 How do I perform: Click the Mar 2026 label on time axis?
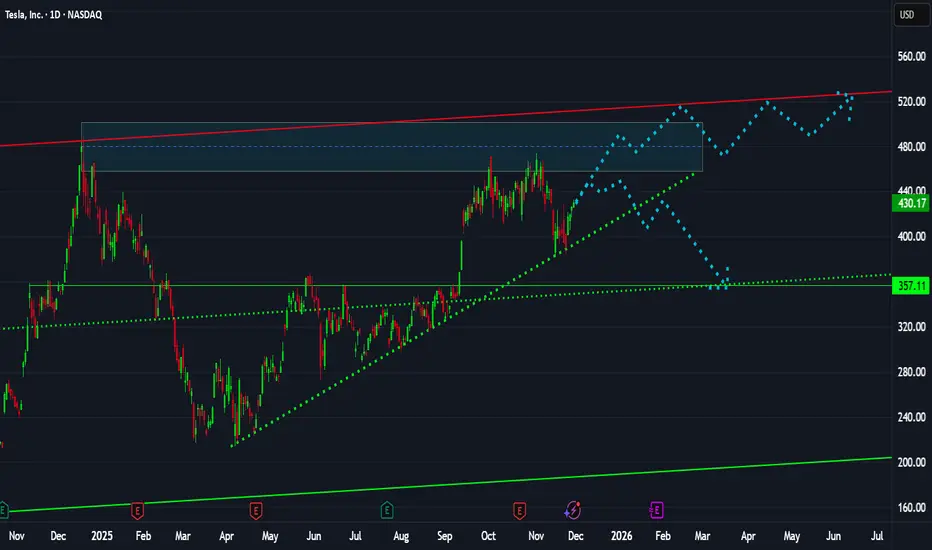[x=703, y=536]
